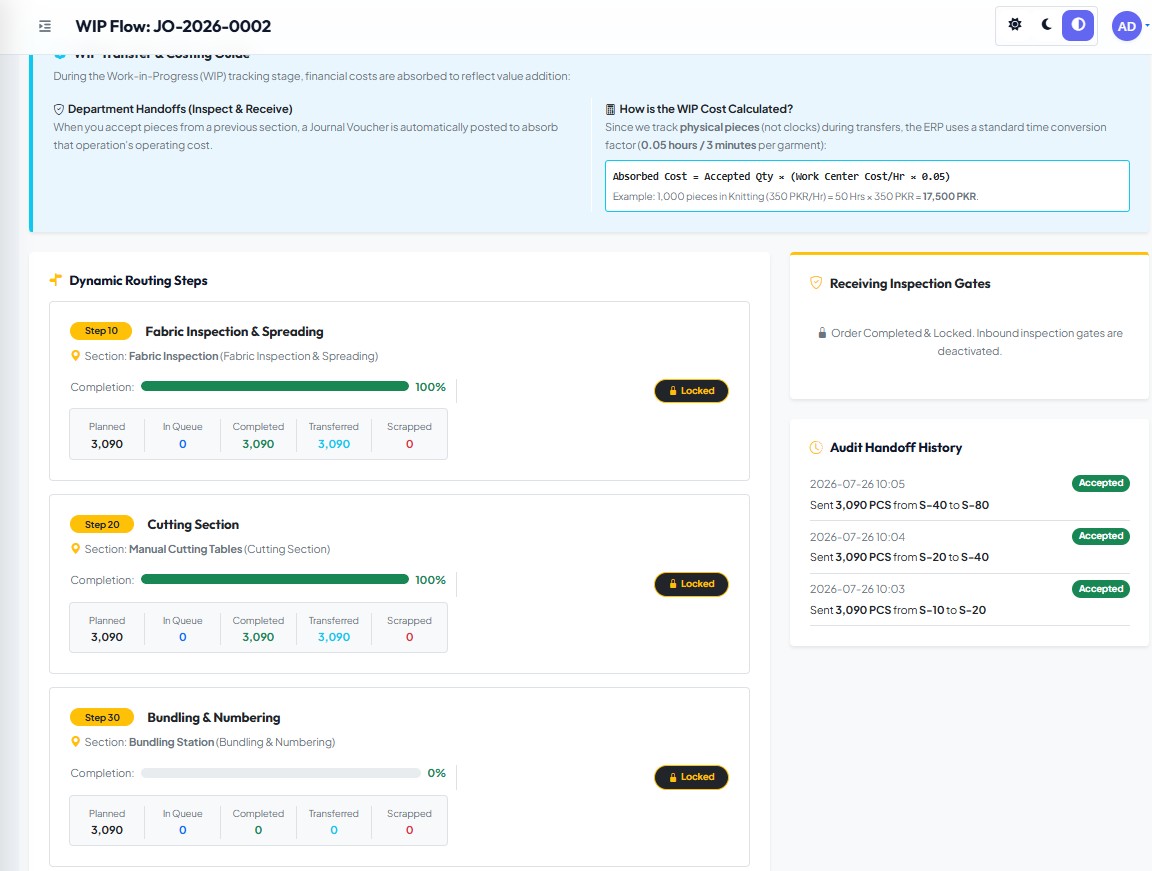Click Accepted badge for S-10 to S-20 handoff
Viewport: 1152px width, 871px height.
coord(1101,589)
